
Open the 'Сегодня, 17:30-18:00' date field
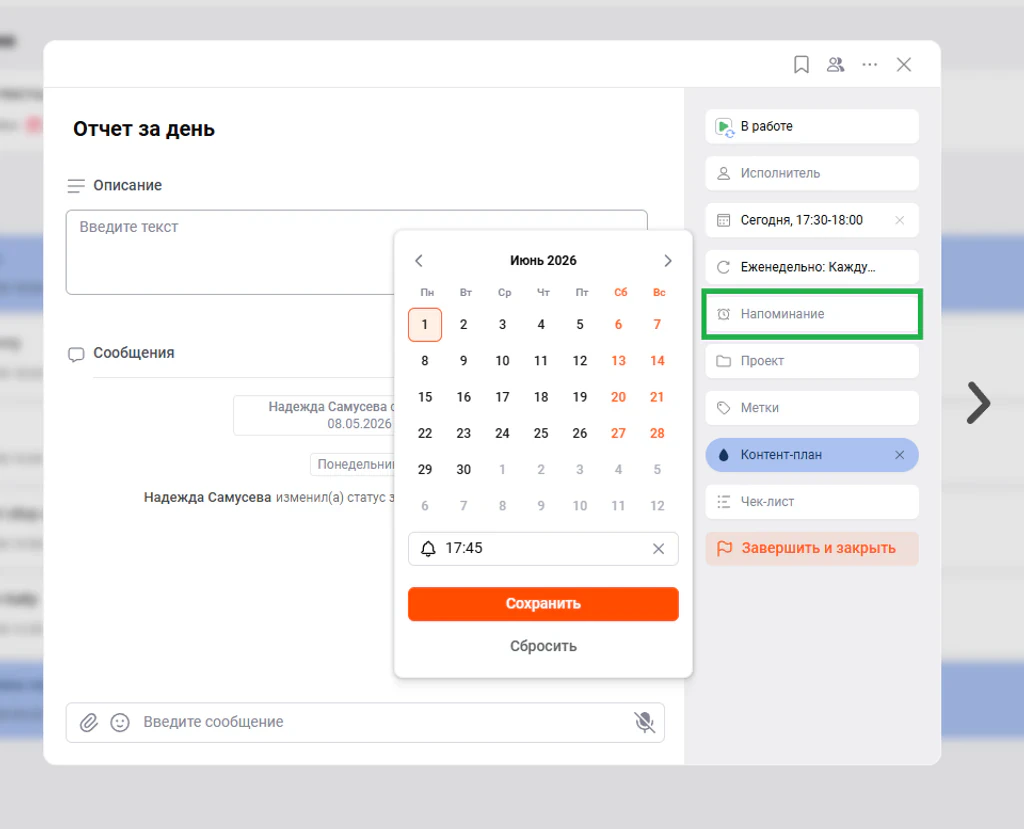click(x=812, y=220)
